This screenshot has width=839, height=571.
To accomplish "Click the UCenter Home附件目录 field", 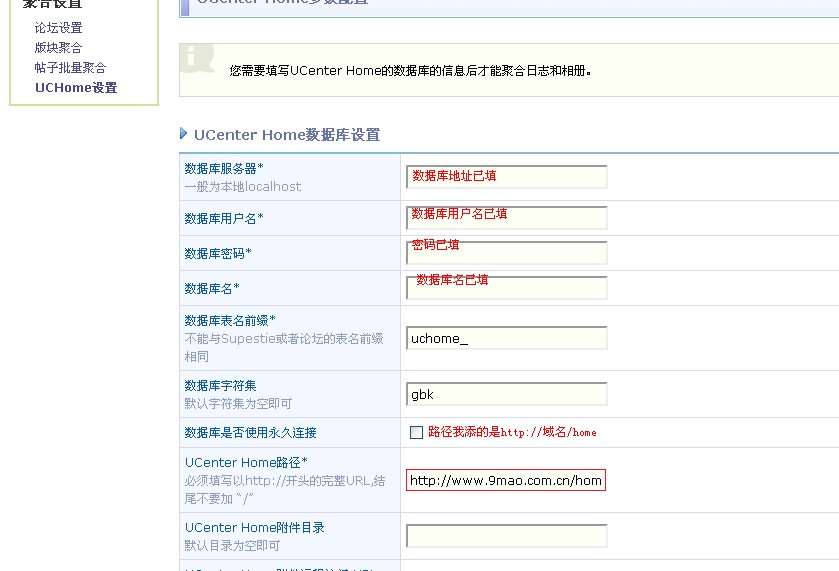I will tap(507, 536).
